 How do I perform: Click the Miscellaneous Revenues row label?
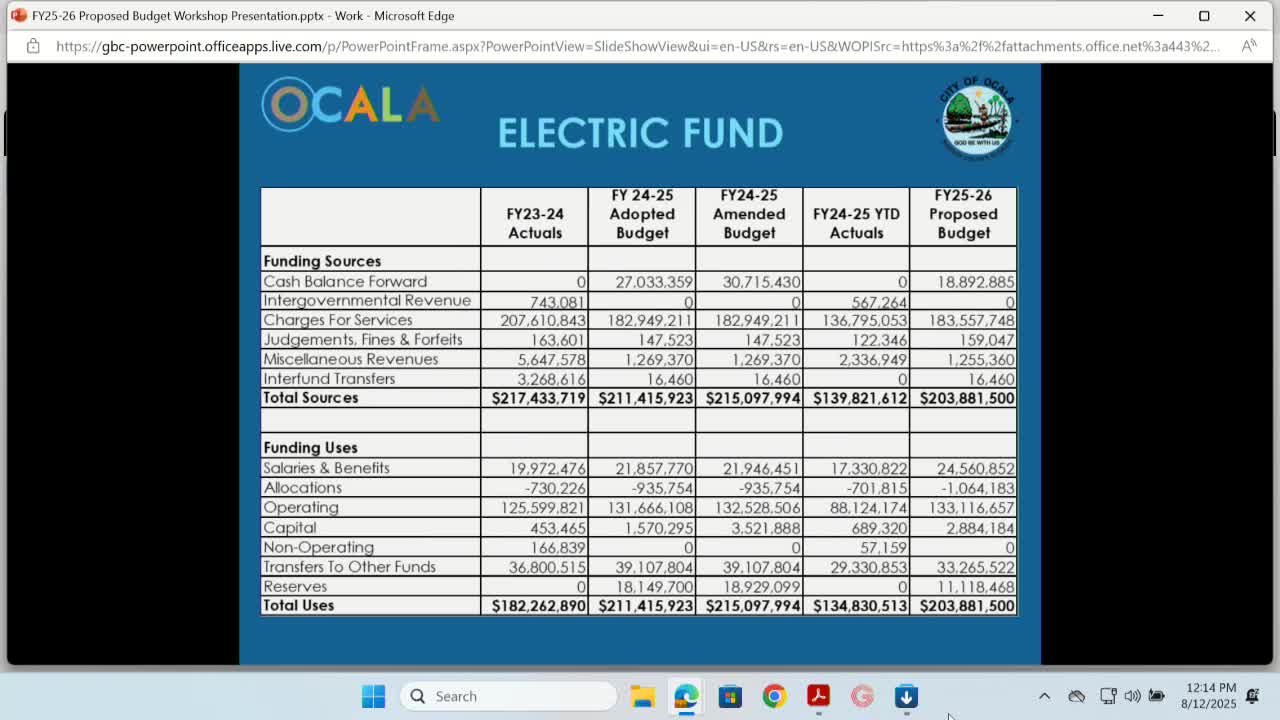coord(351,359)
